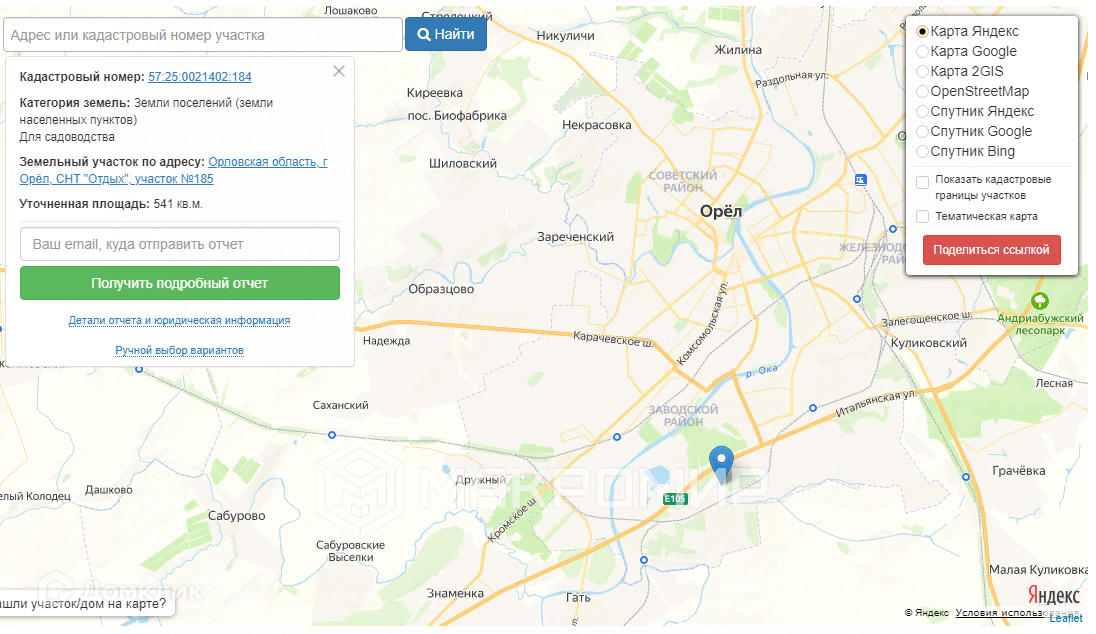Select the Карта 2GIS radio option
Viewport: 1096px width, 634px height.
922,72
